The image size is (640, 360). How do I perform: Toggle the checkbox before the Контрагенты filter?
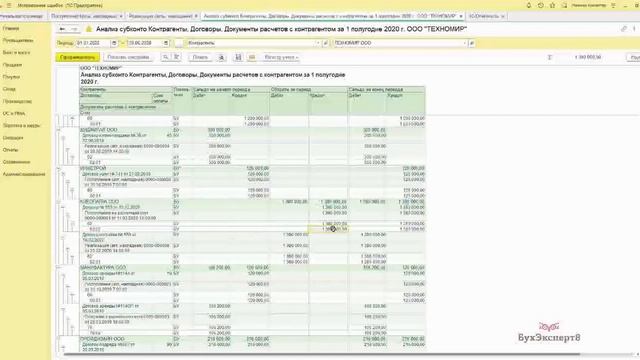(179, 43)
